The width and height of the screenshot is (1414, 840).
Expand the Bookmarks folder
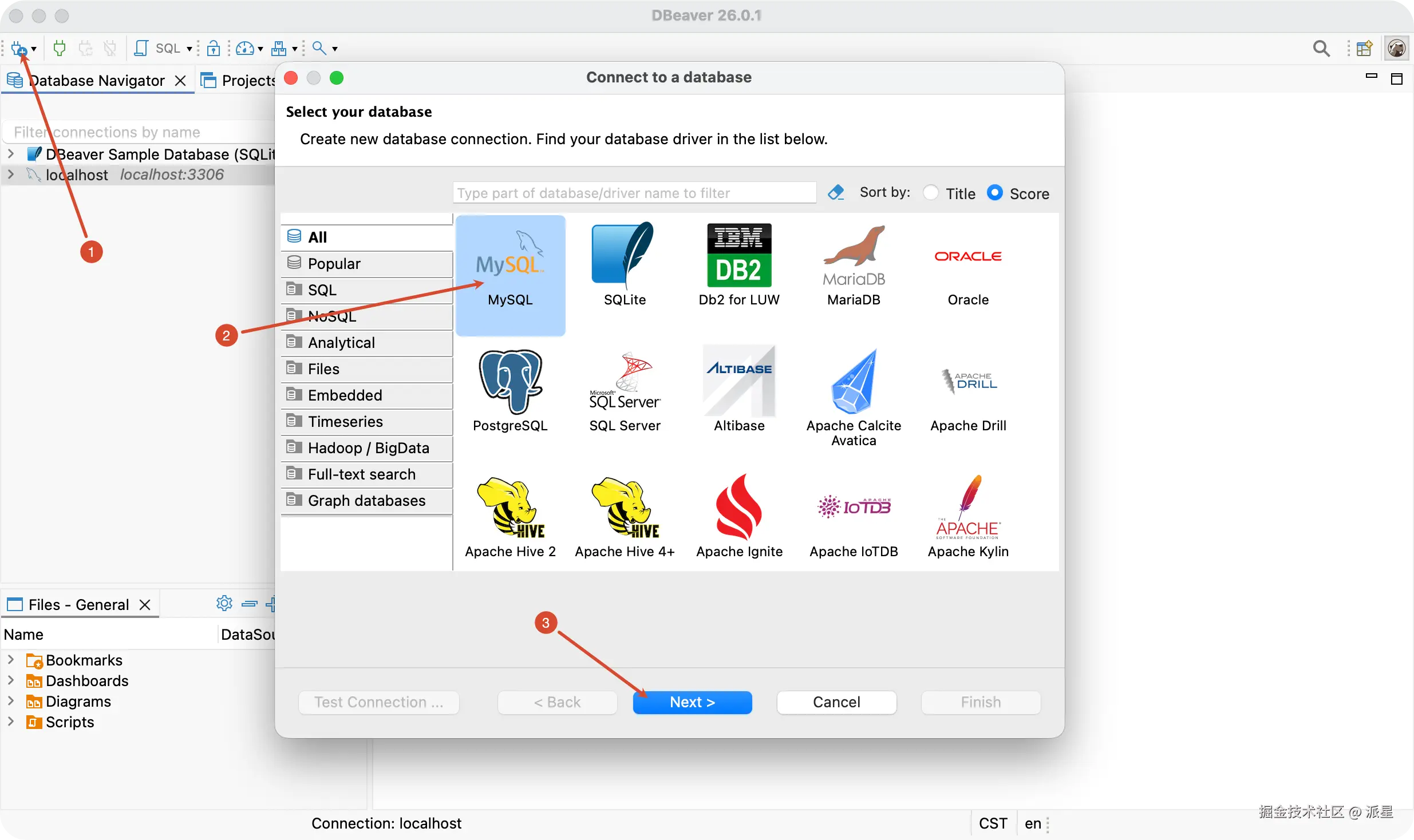[11, 660]
